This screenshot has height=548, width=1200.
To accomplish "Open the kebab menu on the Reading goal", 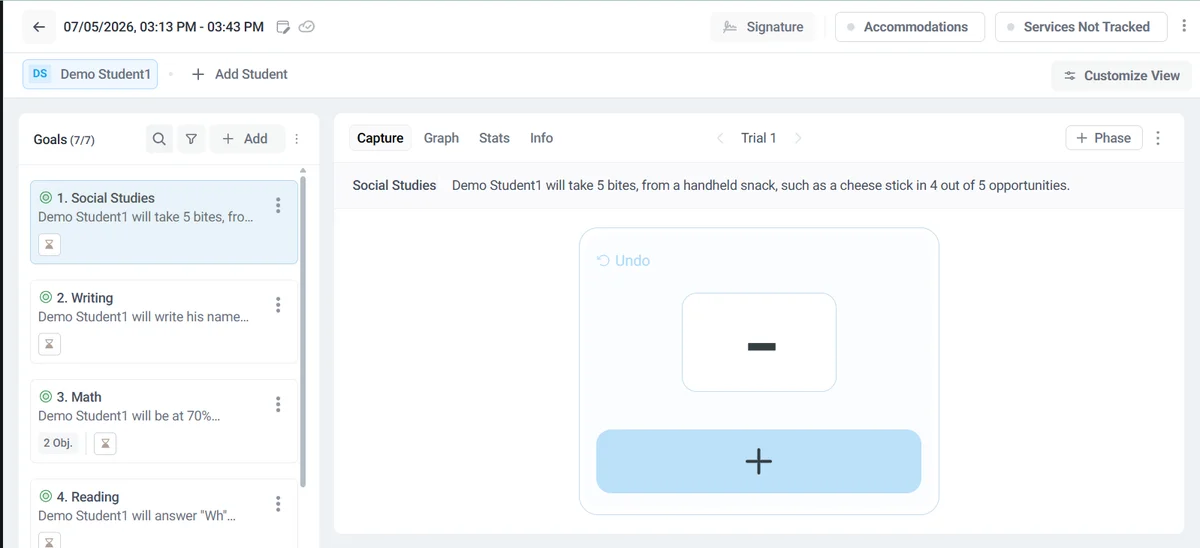I will coord(278,504).
